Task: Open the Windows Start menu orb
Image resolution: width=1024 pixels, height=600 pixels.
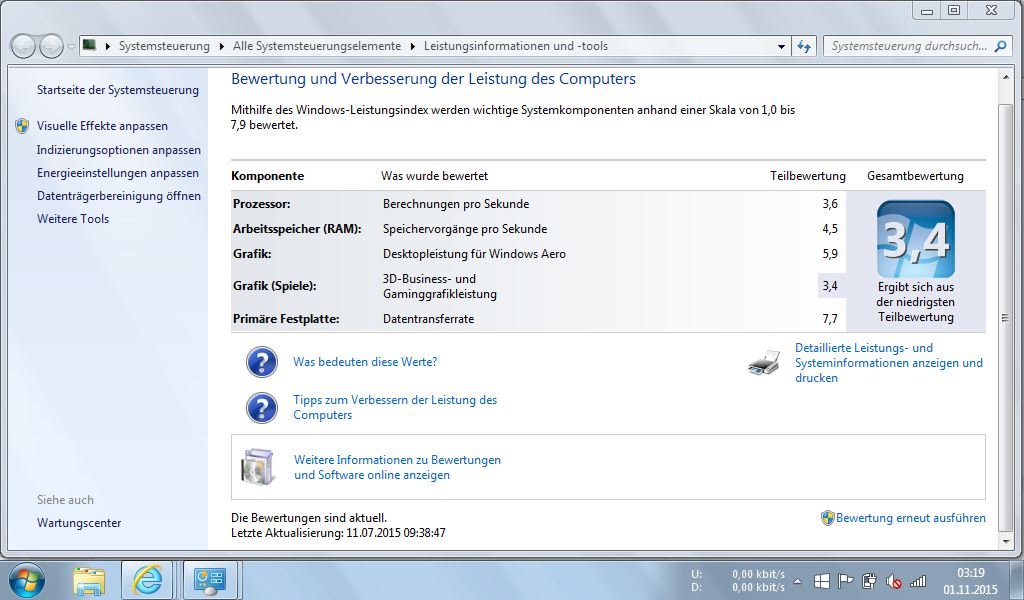Action: click(27, 580)
